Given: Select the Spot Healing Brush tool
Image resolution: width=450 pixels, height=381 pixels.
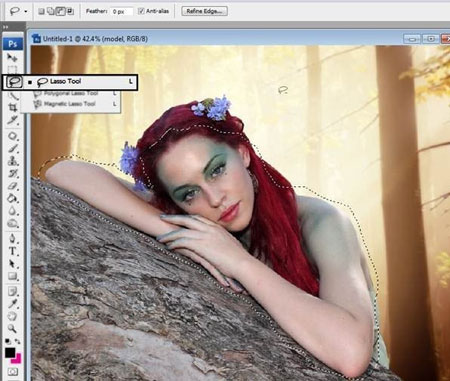Looking at the screenshot, I should click(x=12, y=136).
